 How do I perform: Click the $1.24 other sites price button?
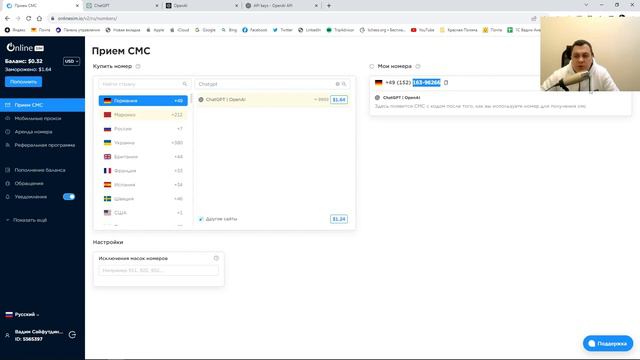339,219
